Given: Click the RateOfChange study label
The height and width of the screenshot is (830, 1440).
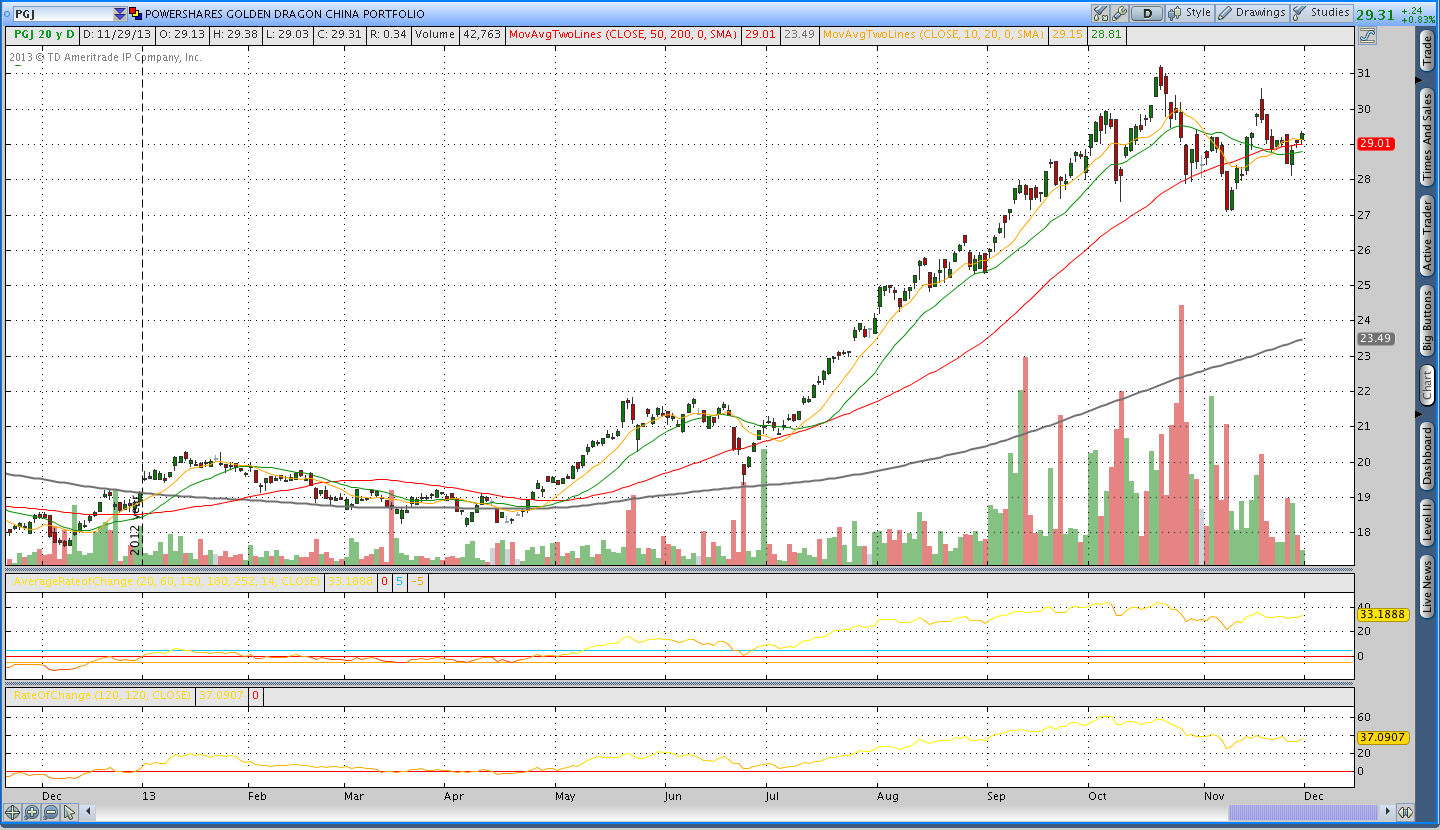Looking at the screenshot, I should click(101, 695).
